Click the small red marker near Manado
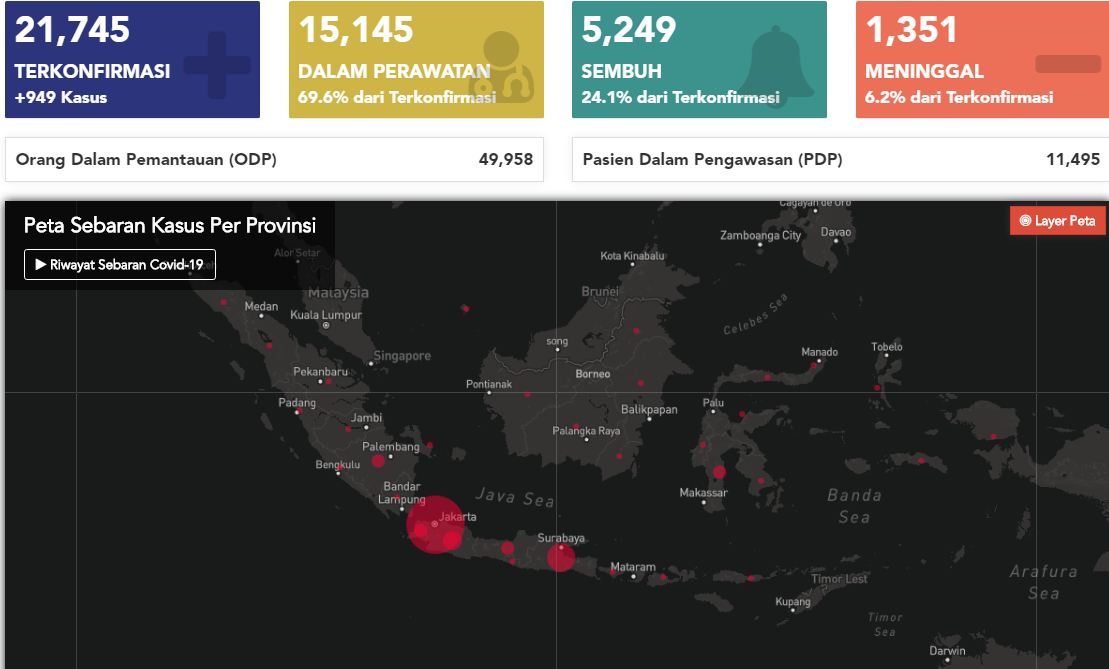The image size is (1109, 669). [813, 366]
